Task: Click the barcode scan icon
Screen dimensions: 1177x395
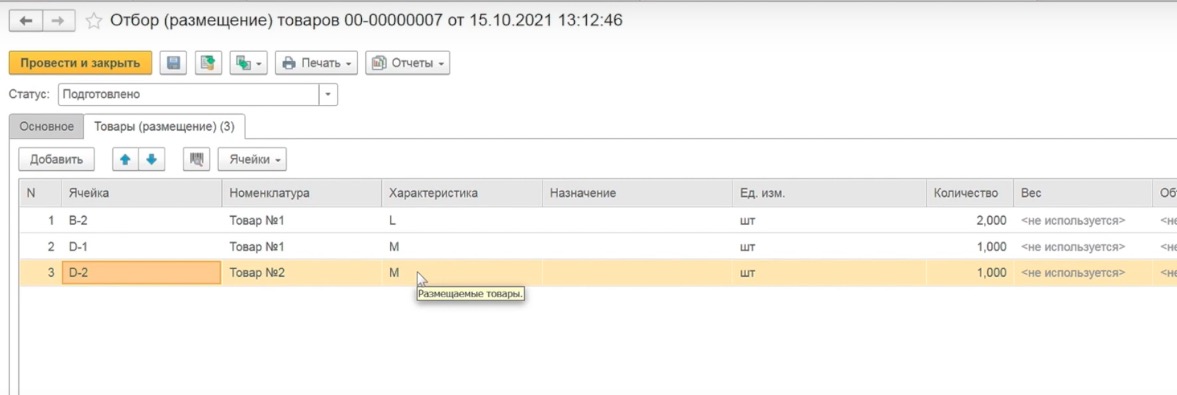Action: [197, 159]
